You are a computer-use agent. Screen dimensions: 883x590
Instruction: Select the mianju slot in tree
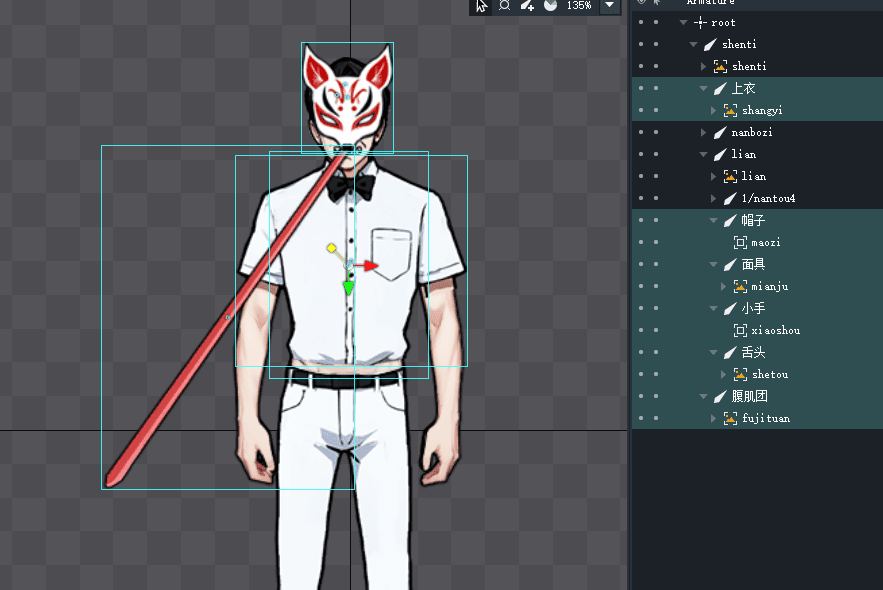[x=769, y=286]
